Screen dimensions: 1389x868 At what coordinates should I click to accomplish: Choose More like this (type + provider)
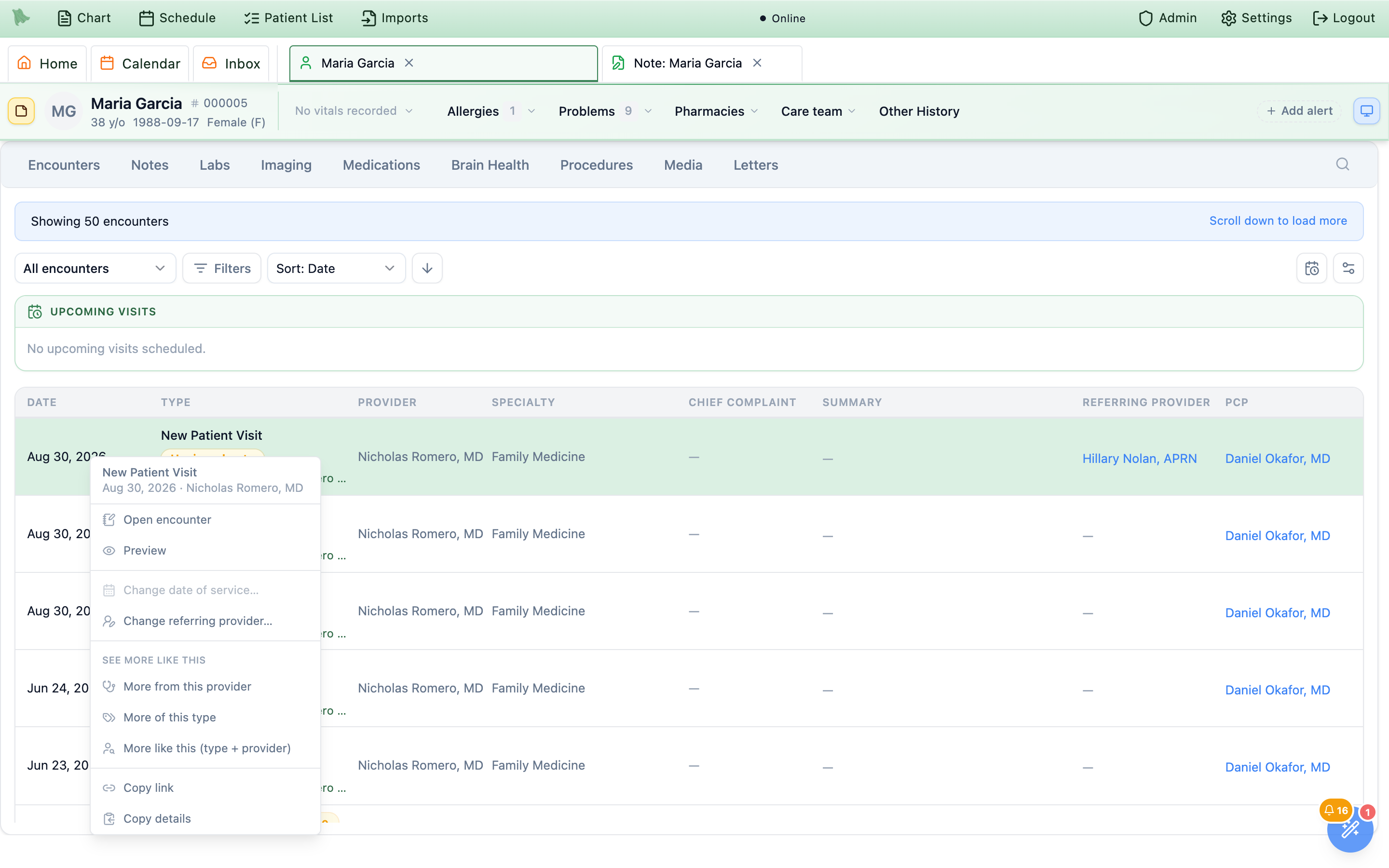coord(205,748)
